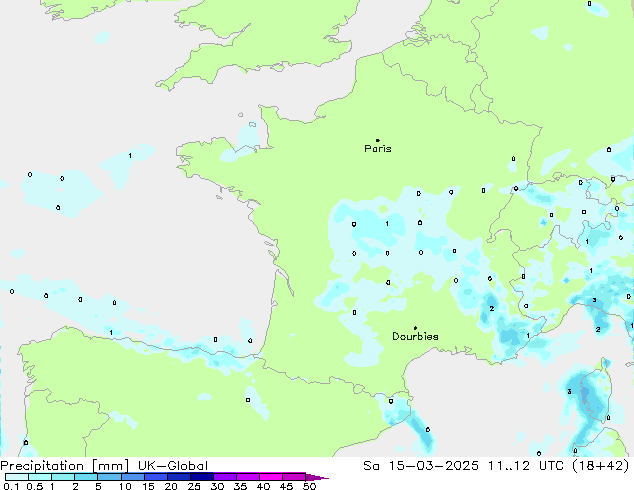Click the over-50 arrow end of legend
The image size is (634, 490).
point(317,477)
